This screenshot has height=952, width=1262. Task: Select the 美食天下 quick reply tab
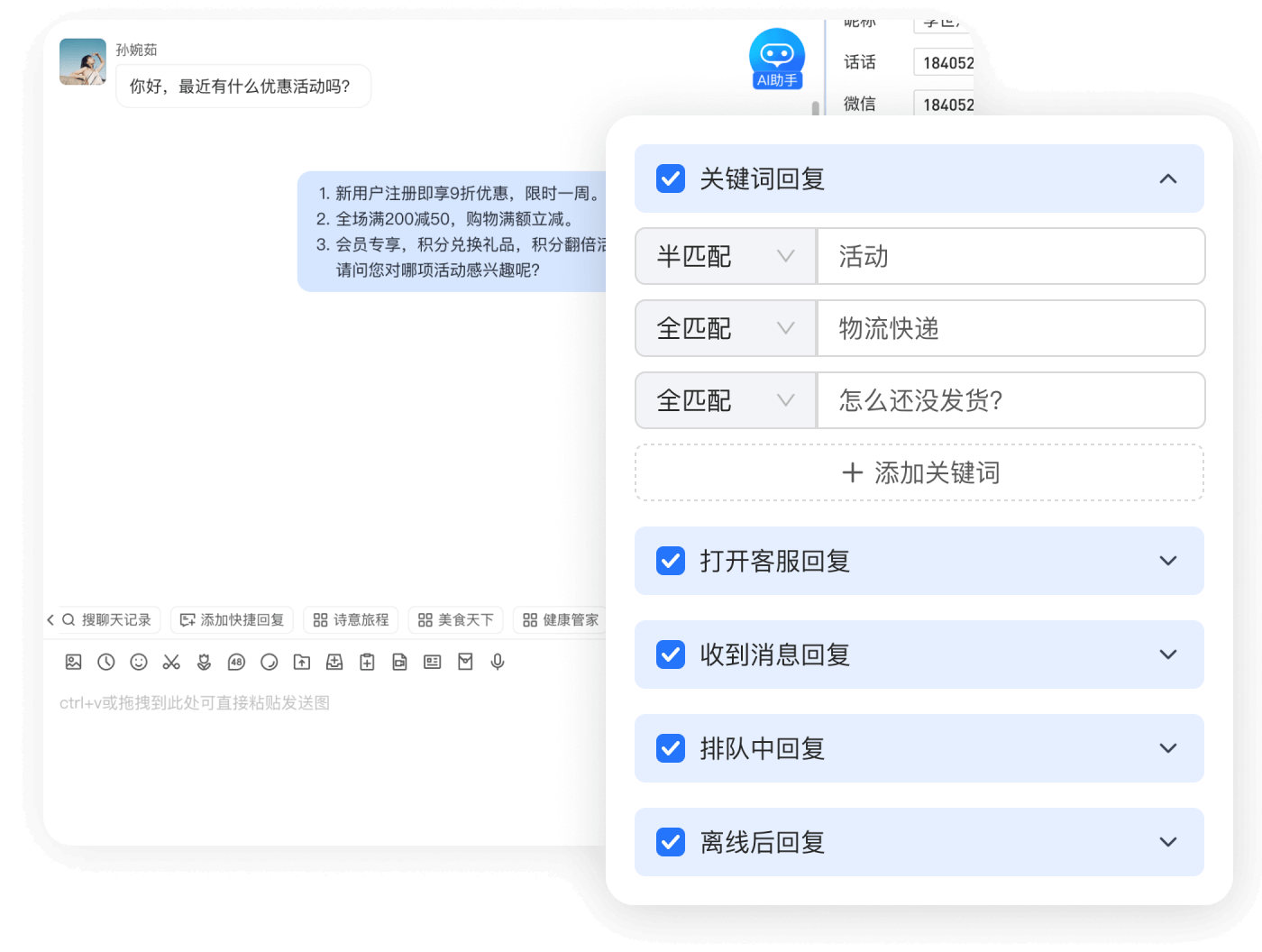[456, 620]
